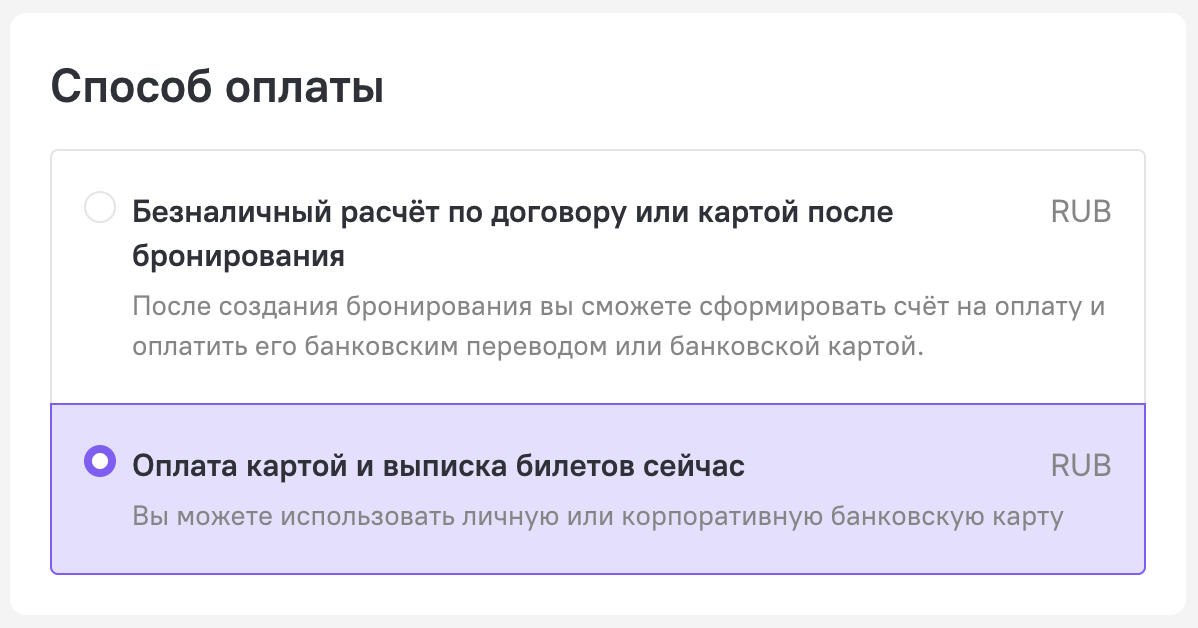
Task: Choose the Безналичный расчёт по договору title
Action: tap(513, 234)
